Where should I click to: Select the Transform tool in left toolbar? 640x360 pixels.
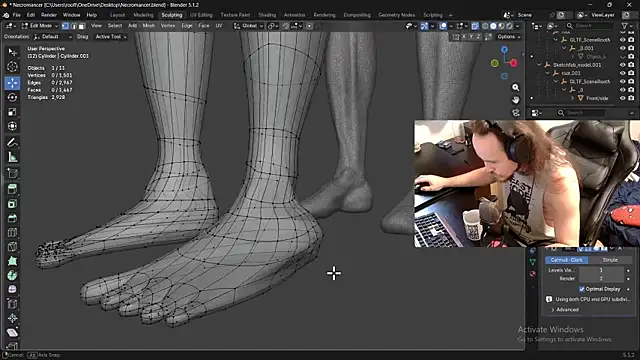pos(12,127)
